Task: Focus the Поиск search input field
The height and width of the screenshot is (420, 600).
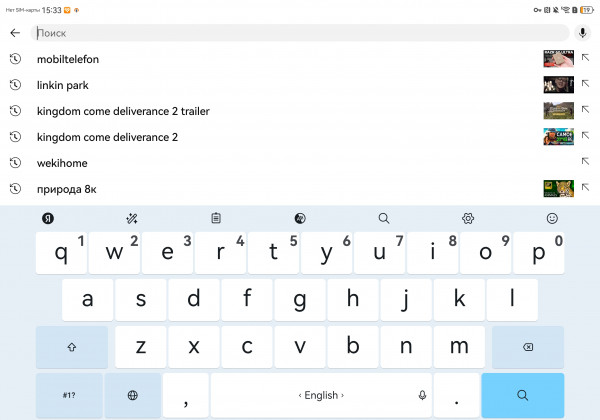Action: pyautogui.click(x=300, y=33)
